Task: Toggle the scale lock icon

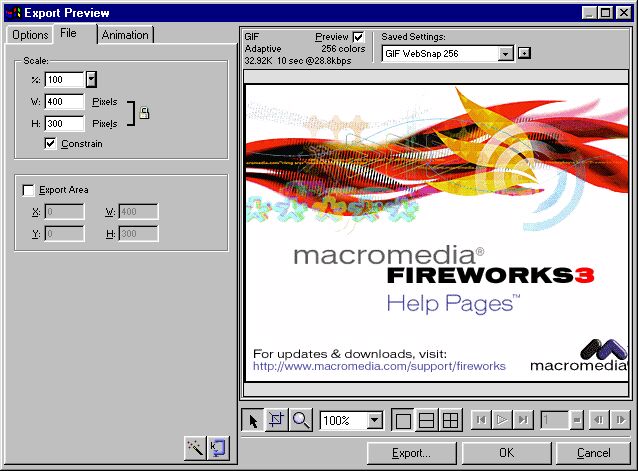Action: pyautogui.click(x=144, y=113)
